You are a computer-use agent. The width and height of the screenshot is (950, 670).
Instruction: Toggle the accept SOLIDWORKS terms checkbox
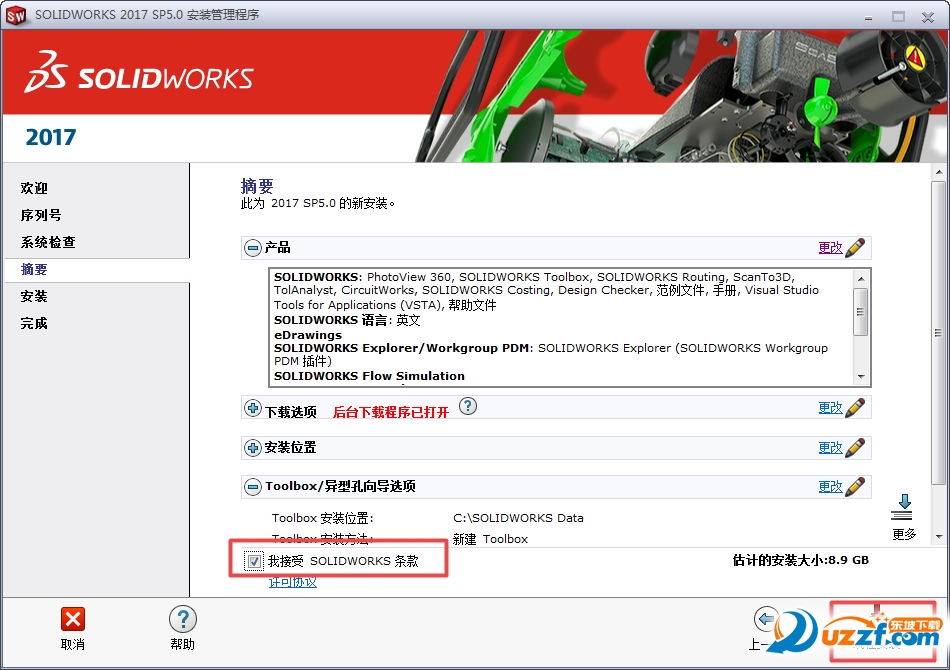point(254,561)
